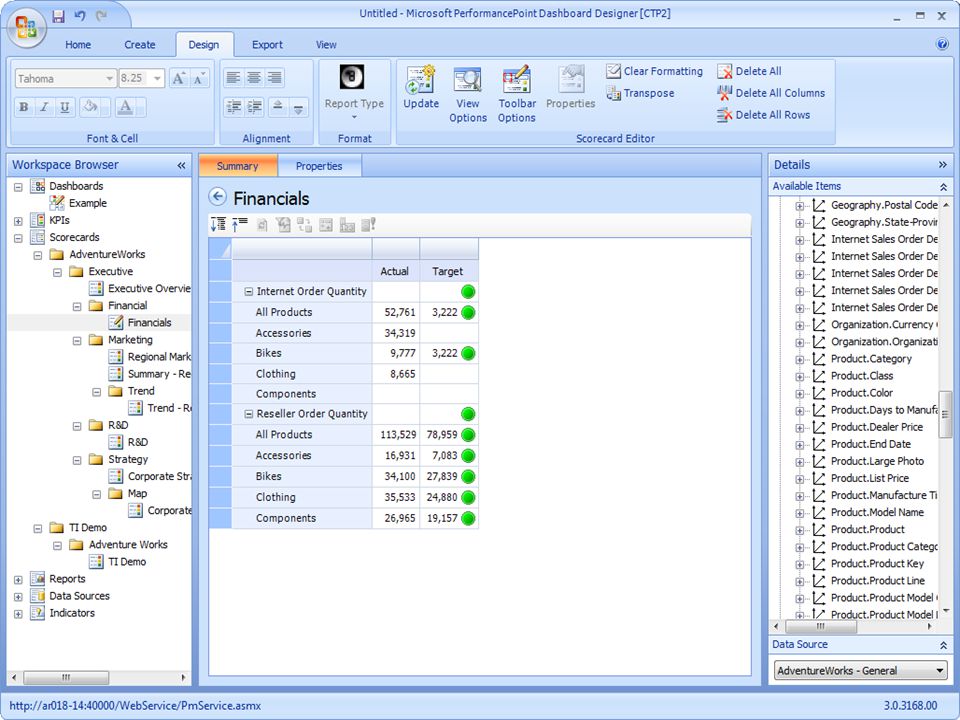Viewport: 960px width, 720px height.
Task: Increase font size with the grow font icon
Action: (178, 78)
